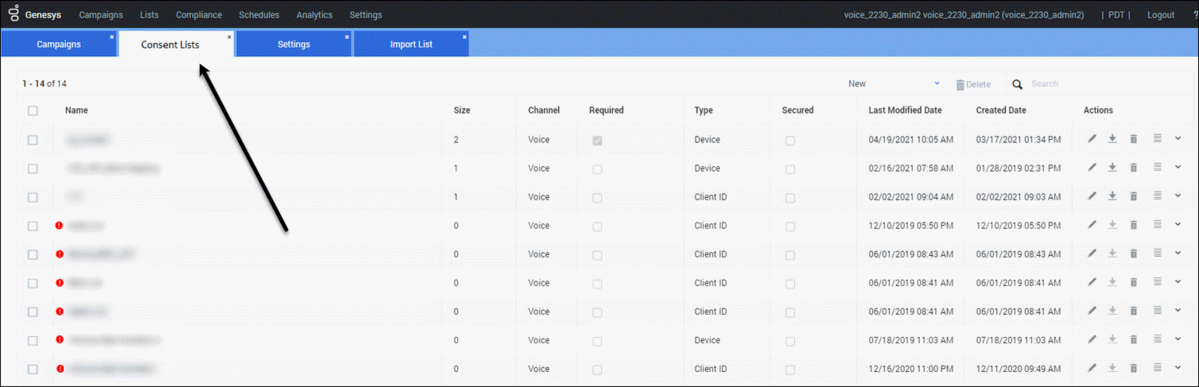The image size is (1199, 387).
Task: Open the Campaigns top menu
Action: [x=100, y=15]
